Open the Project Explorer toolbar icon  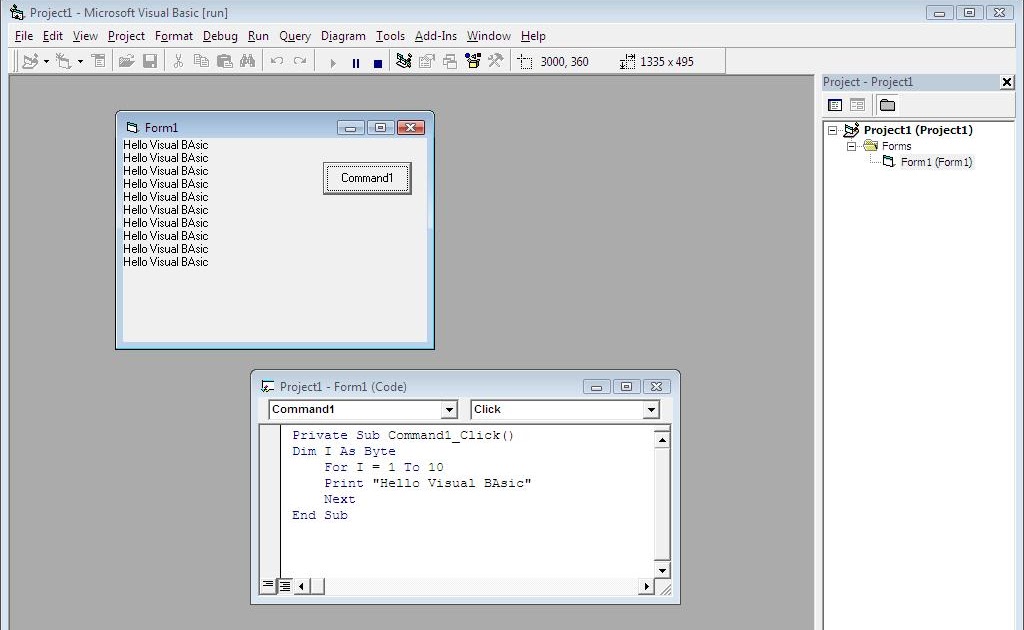404,61
